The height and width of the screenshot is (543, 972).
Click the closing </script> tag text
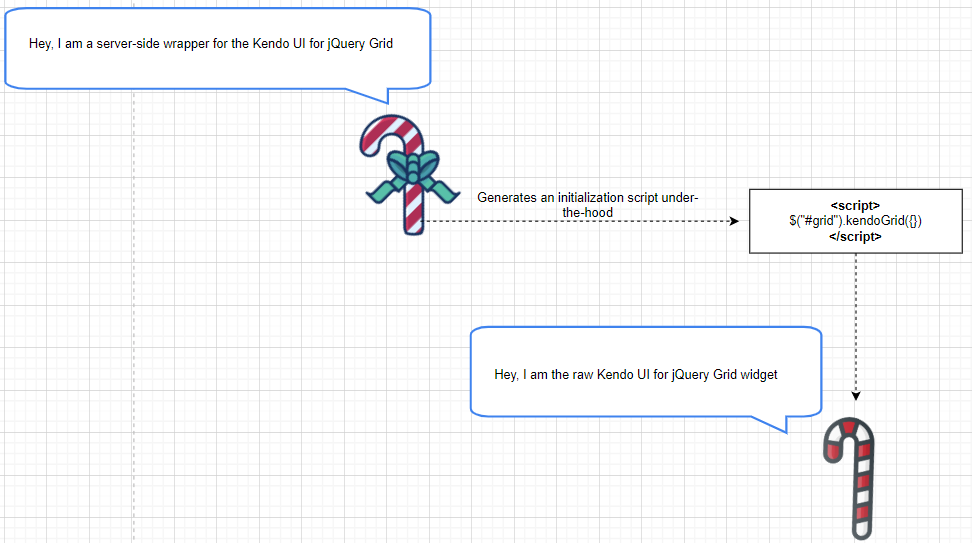[x=855, y=237]
